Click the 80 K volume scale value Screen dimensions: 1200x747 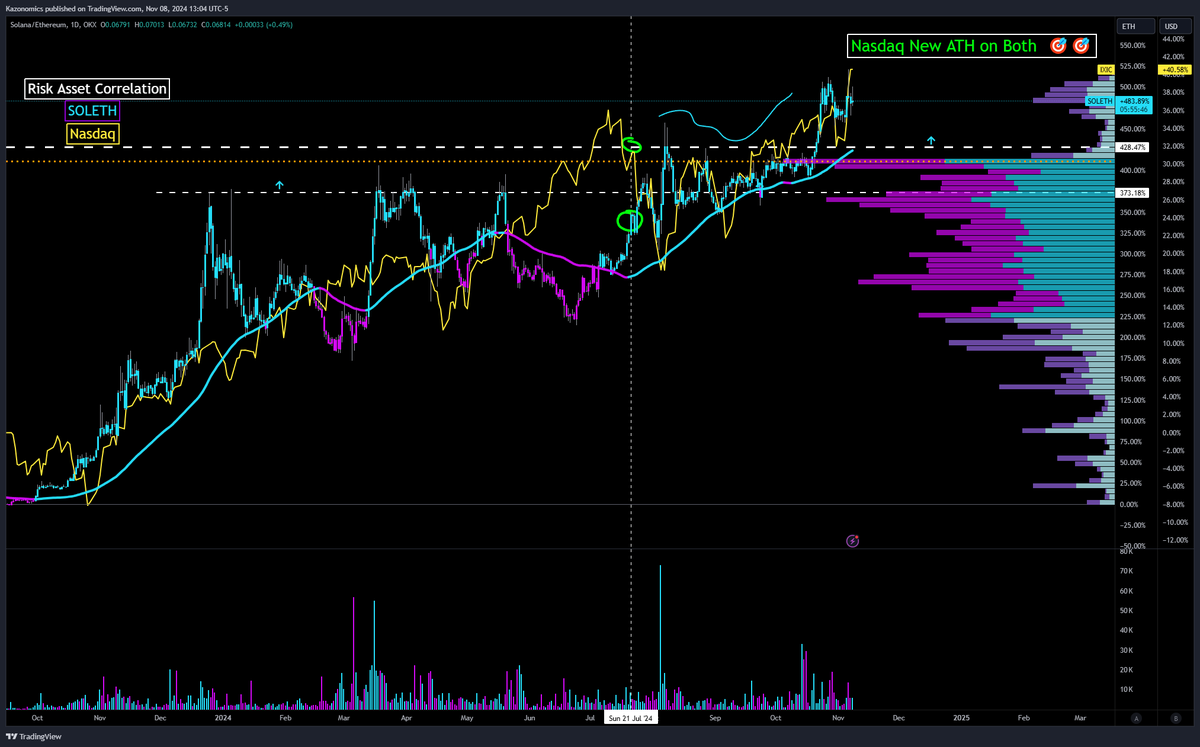1124,552
